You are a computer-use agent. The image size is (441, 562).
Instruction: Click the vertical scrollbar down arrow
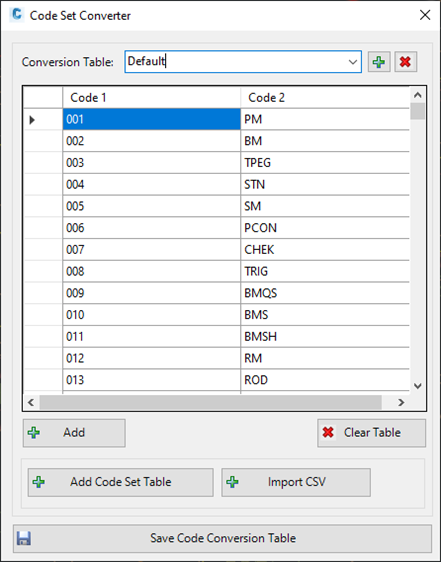418,386
